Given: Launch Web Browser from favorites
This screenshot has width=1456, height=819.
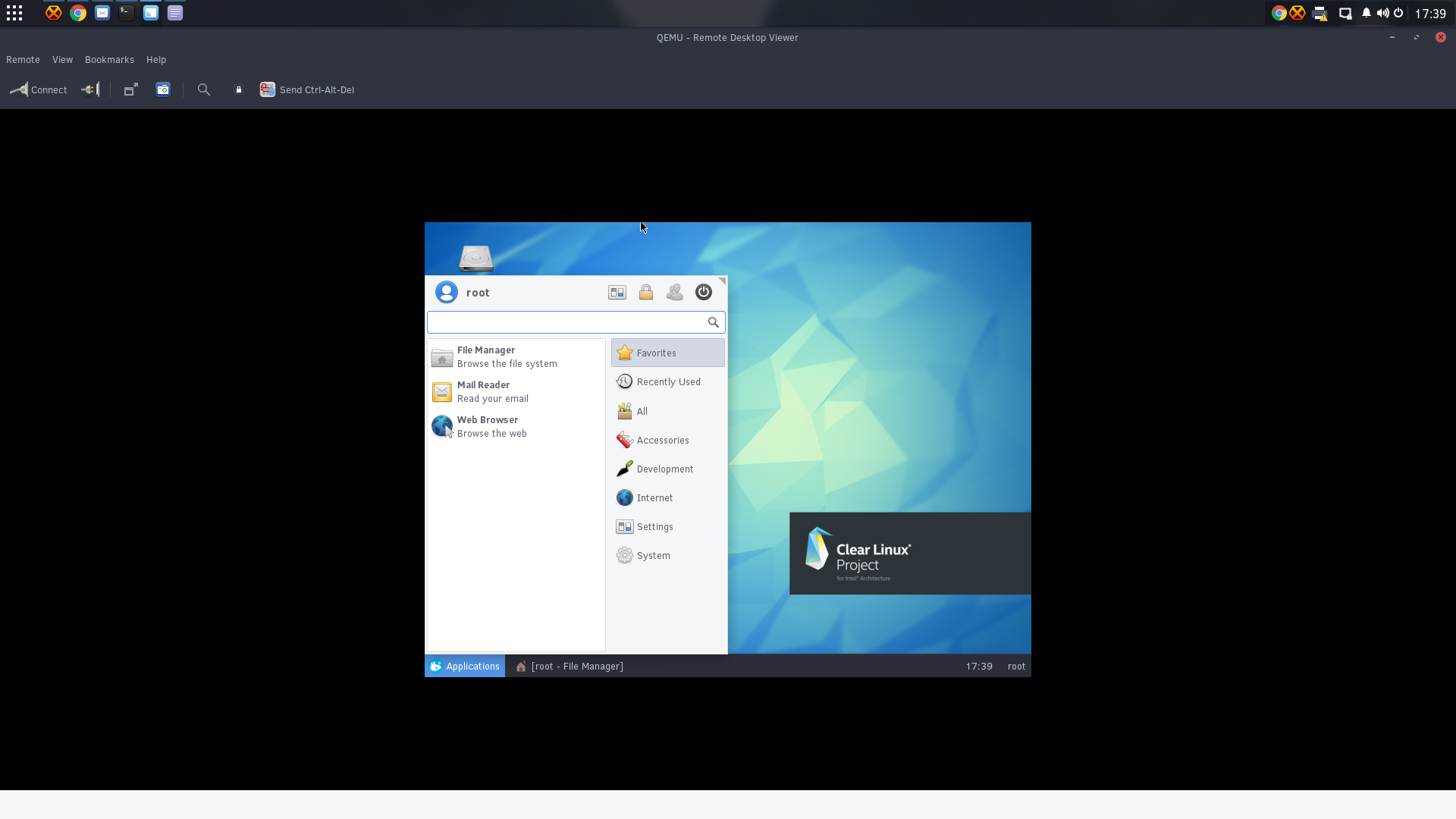Looking at the screenshot, I should click(516, 427).
